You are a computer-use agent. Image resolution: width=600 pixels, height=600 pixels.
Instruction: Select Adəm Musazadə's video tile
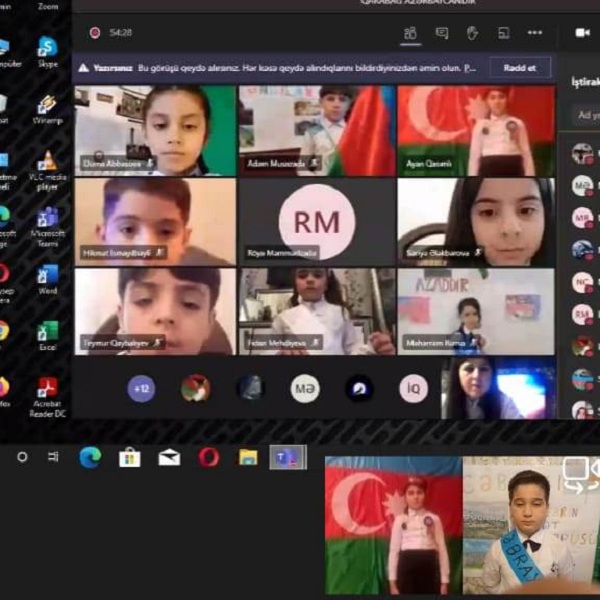click(317, 131)
